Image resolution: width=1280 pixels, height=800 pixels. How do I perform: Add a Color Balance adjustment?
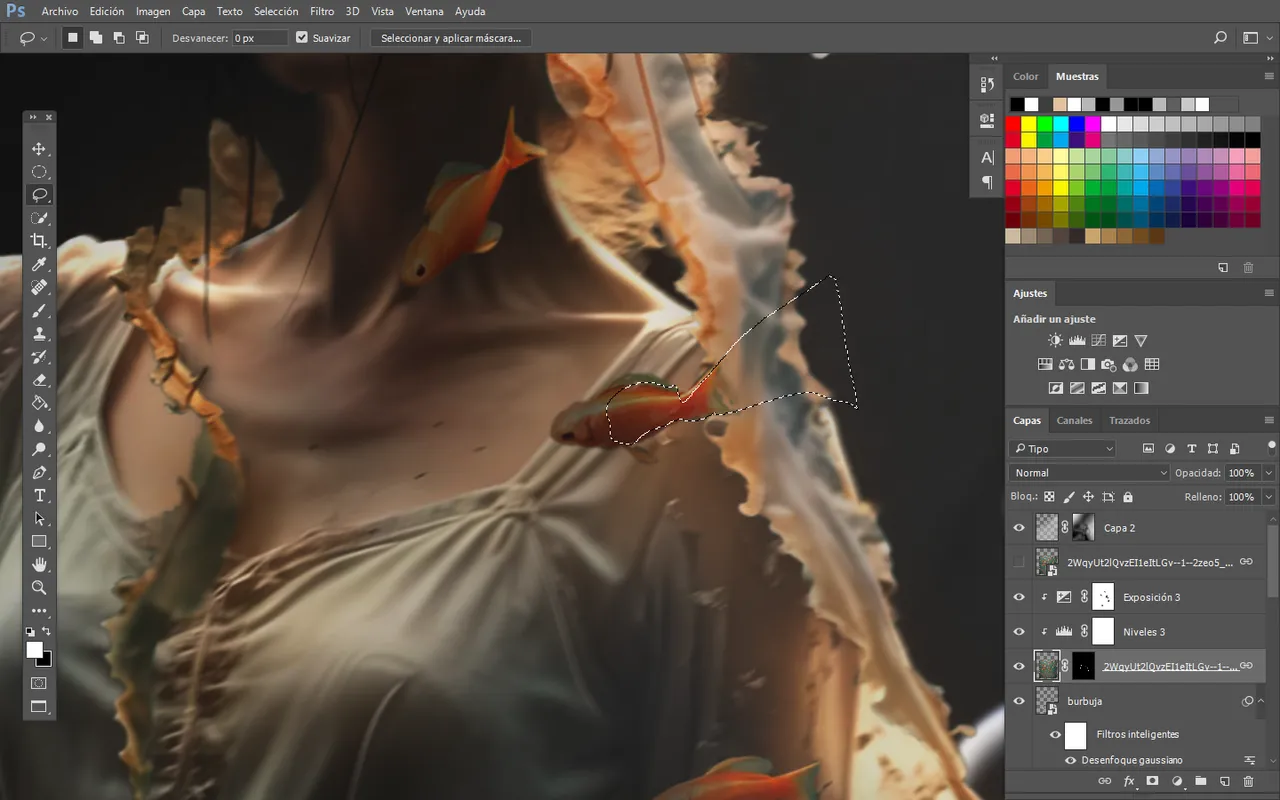(x=1066, y=365)
